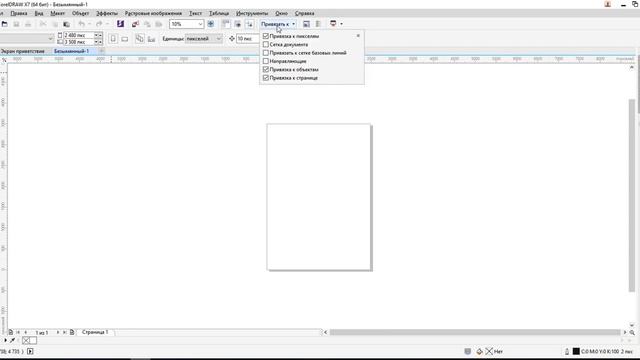Click the page width 2 480 field
Screen dimensions: 640x360
pyautogui.click(x=78, y=36)
